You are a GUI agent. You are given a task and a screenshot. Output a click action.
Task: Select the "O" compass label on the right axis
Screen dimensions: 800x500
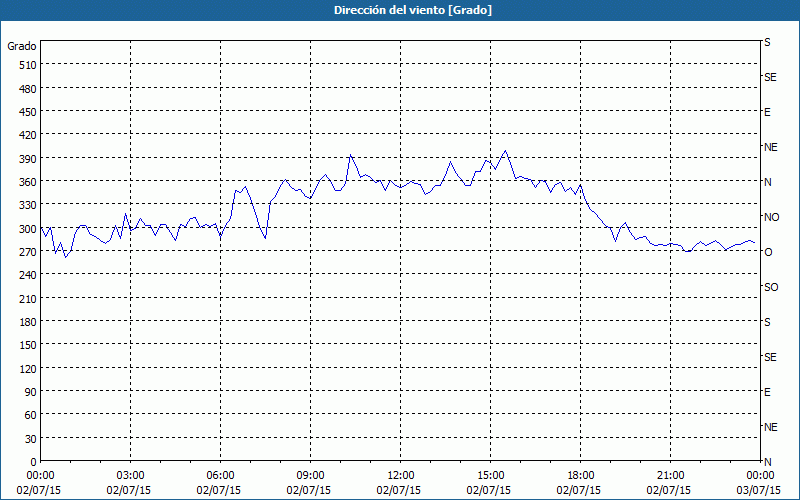pyautogui.click(x=768, y=252)
